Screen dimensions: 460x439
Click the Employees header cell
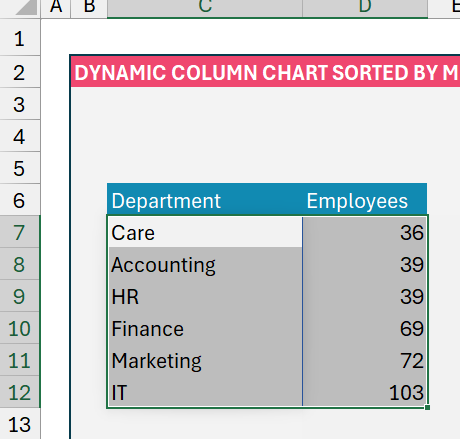[365, 199]
